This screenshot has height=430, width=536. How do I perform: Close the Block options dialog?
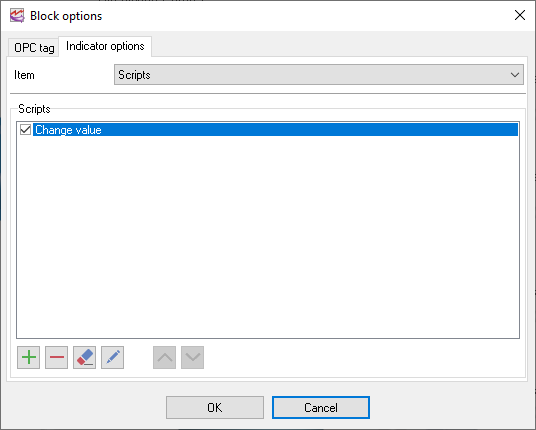pyautogui.click(x=520, y=15)
